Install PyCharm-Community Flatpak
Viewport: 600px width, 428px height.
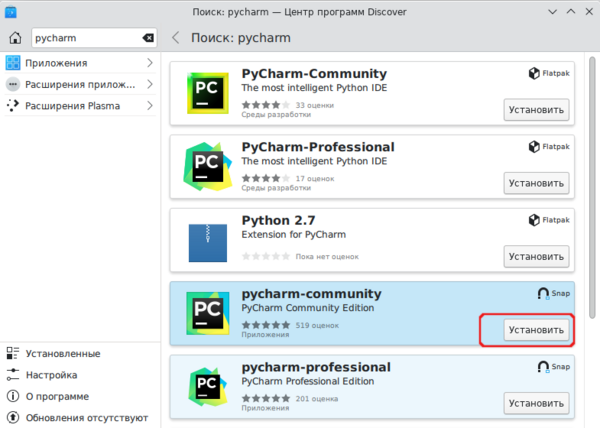coord(536,110)
